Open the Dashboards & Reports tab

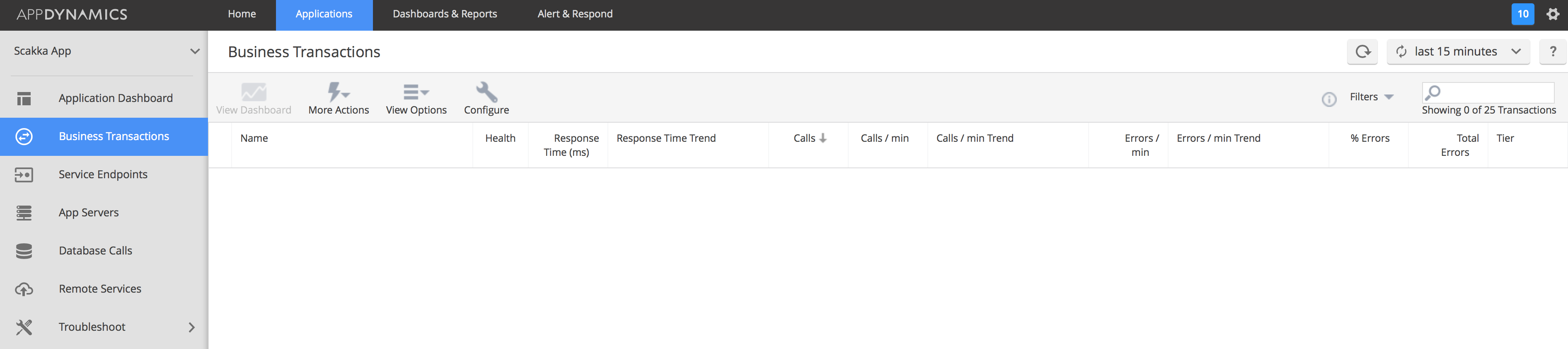coord(444,14)
